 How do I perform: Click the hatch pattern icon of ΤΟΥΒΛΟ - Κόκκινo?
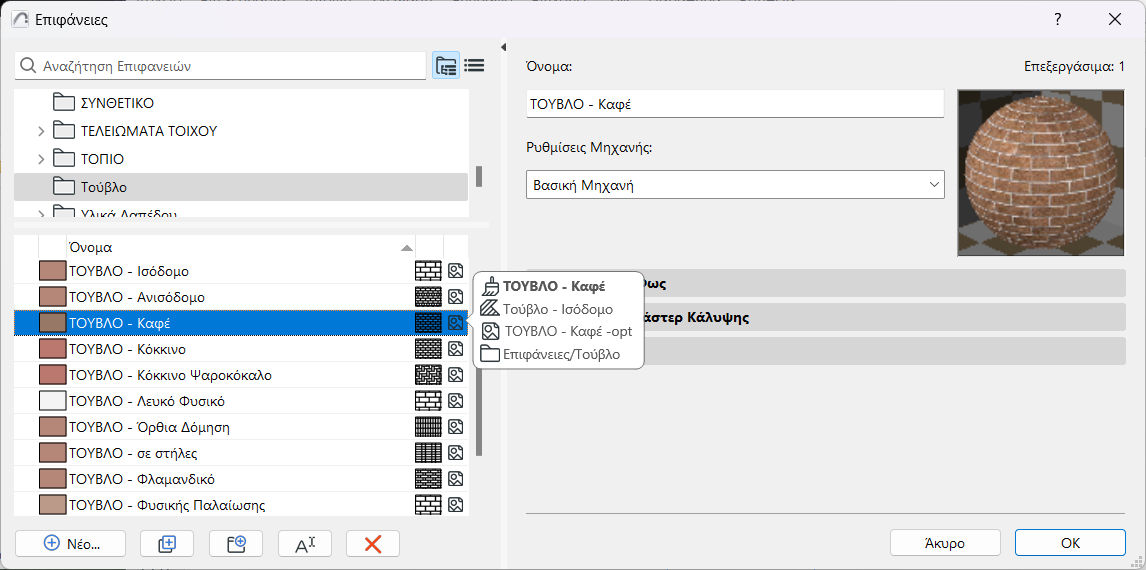pyautogui.click(x=428, y=349)
